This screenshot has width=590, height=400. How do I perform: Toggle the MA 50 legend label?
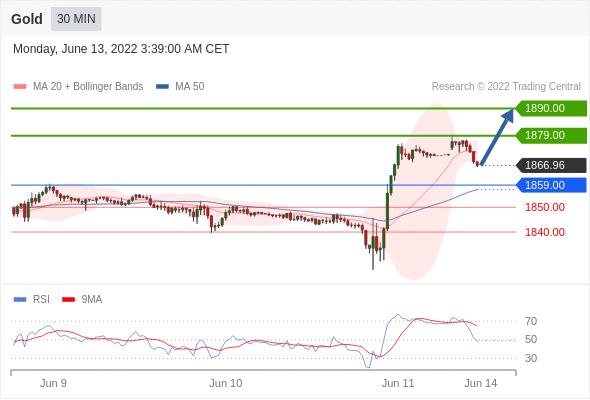coord(190,87)
